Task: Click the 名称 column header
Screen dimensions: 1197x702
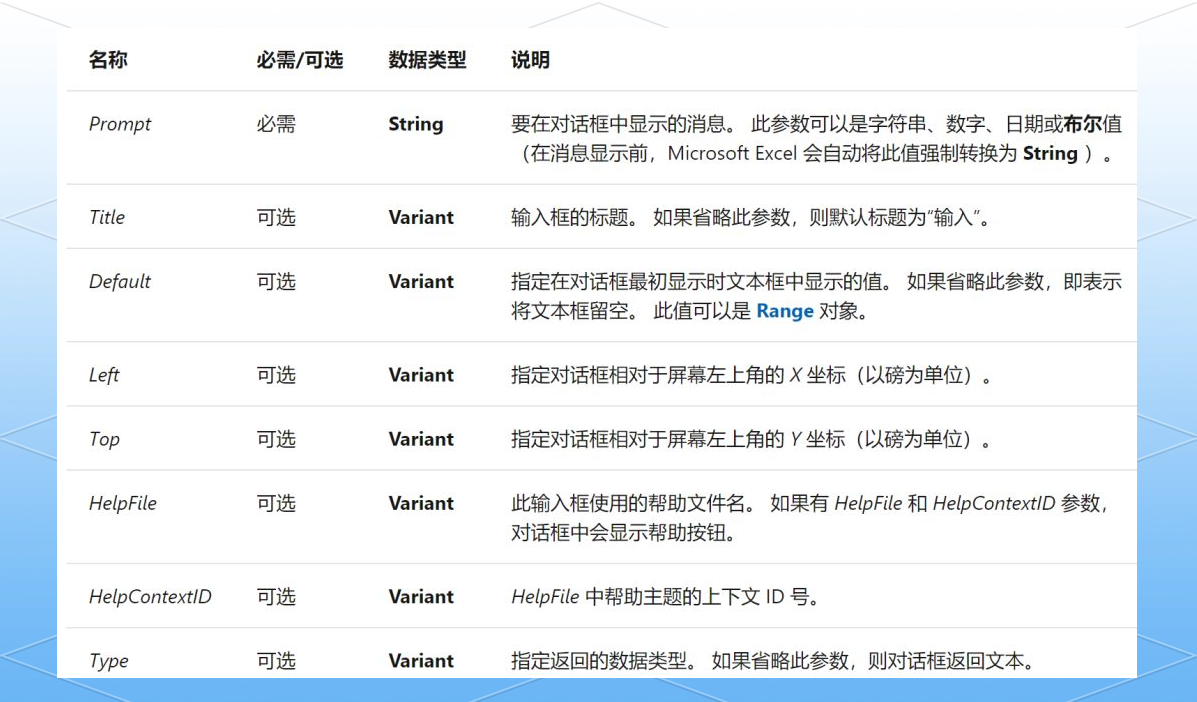Action: (108, 60)
